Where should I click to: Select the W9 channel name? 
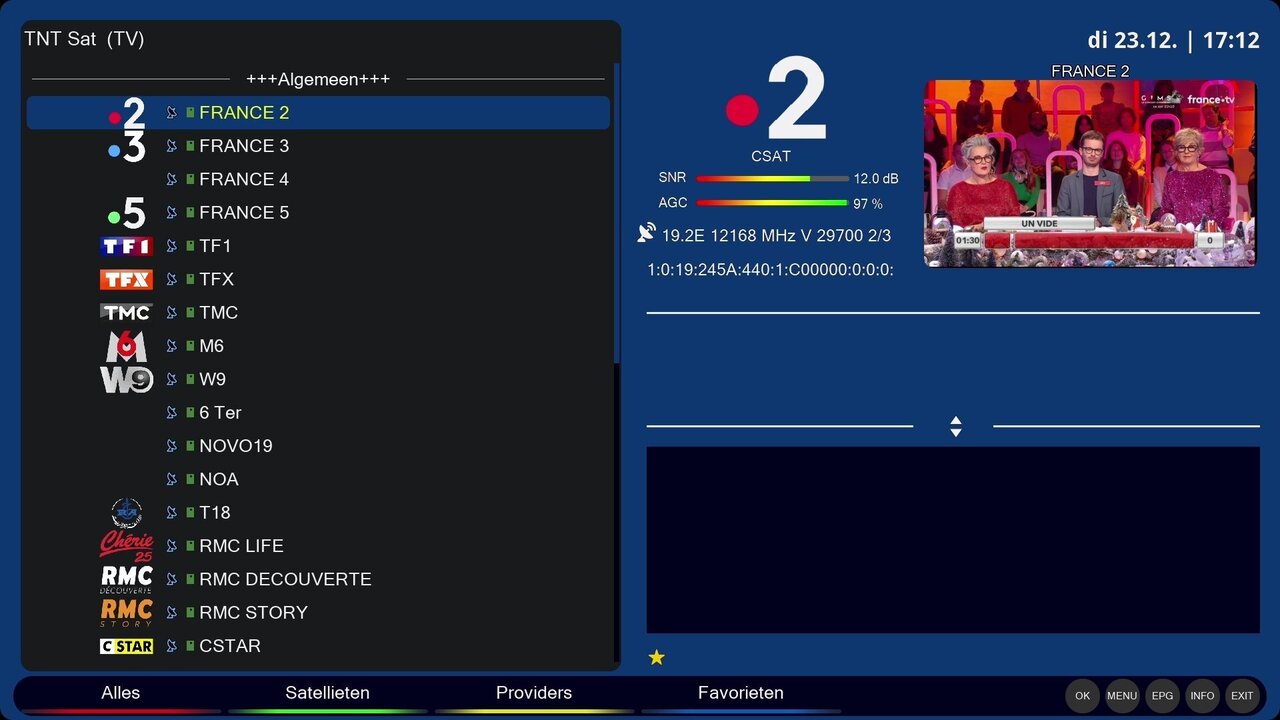212,379
